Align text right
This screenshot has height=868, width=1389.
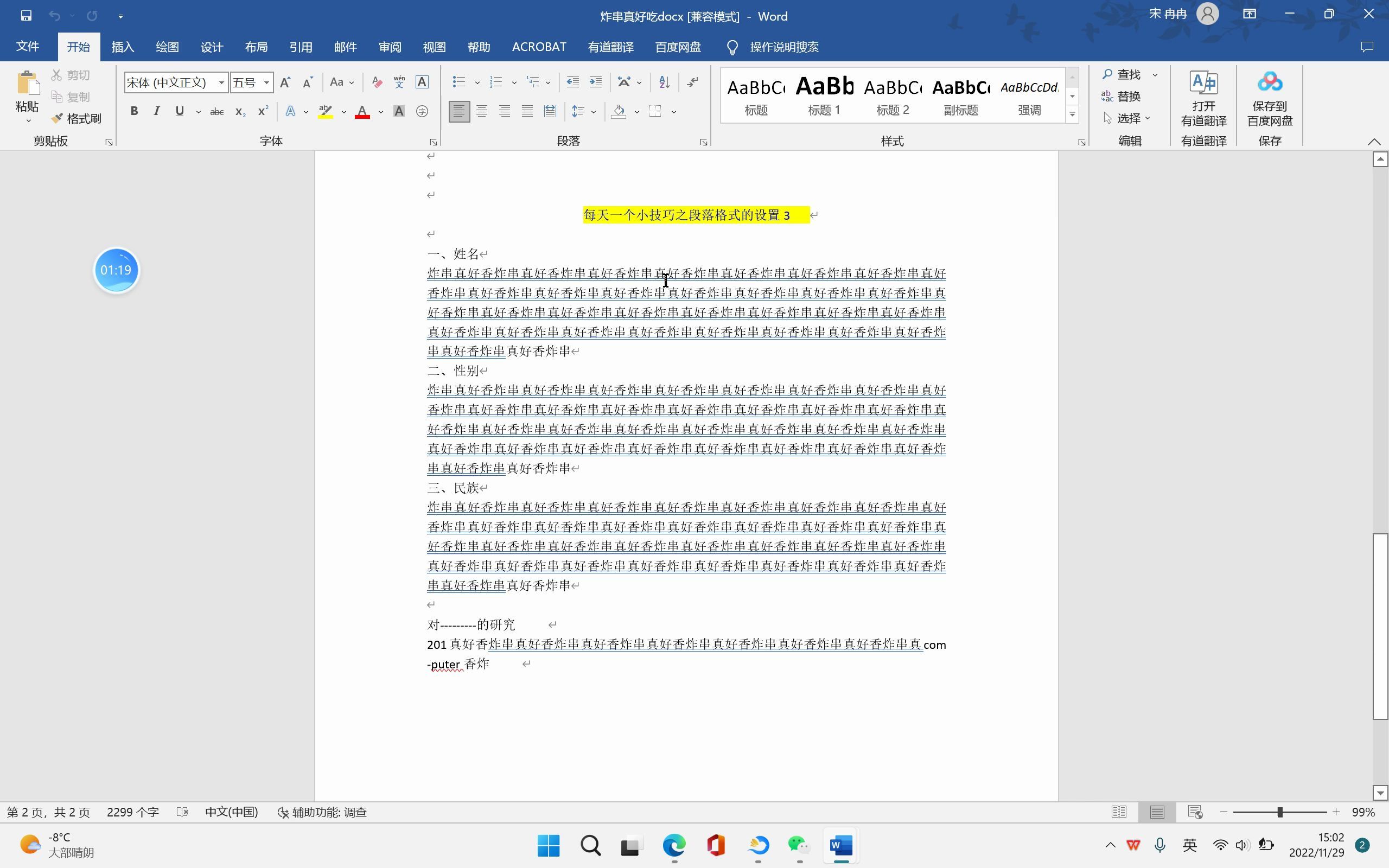505,111
